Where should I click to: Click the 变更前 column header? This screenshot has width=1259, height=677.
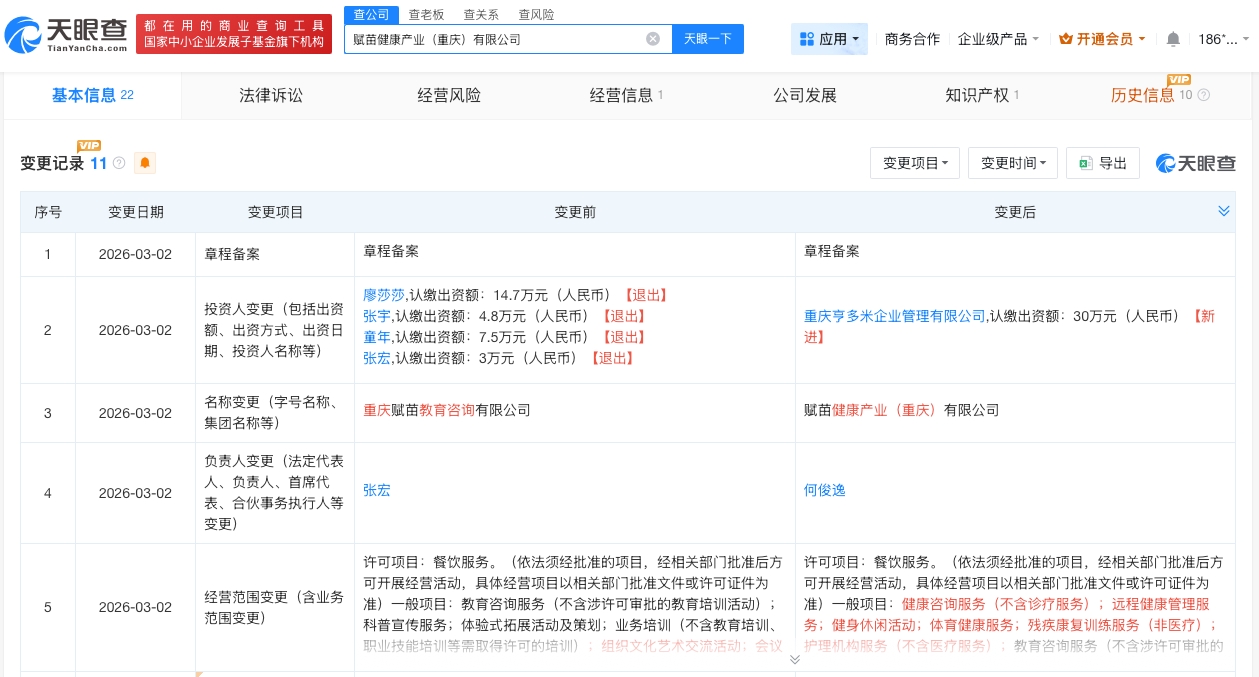[575, 212]
